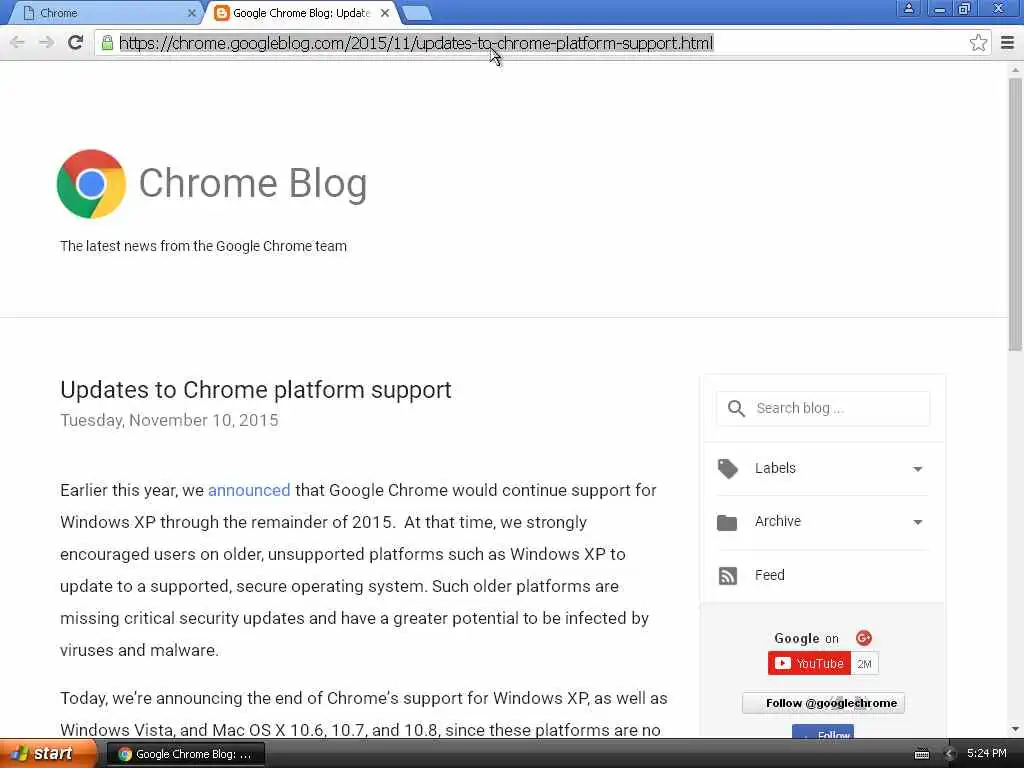1024x768 pixels.
Task: Click the URL address bar
Action: click(x=542, y=43)
